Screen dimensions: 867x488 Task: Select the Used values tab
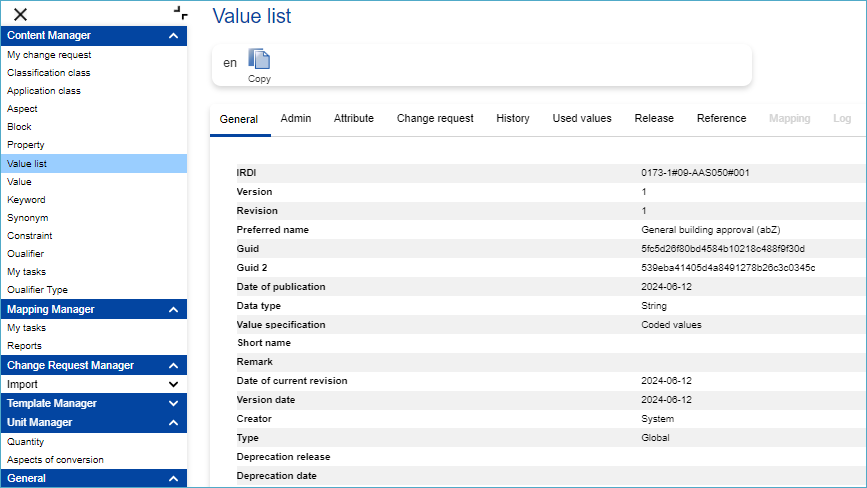tap(582, 118)
